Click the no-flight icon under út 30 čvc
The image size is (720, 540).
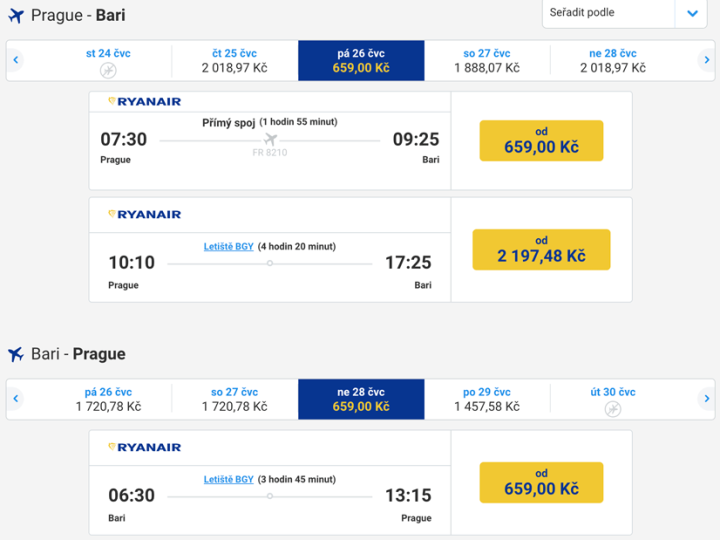click(612, 409)
